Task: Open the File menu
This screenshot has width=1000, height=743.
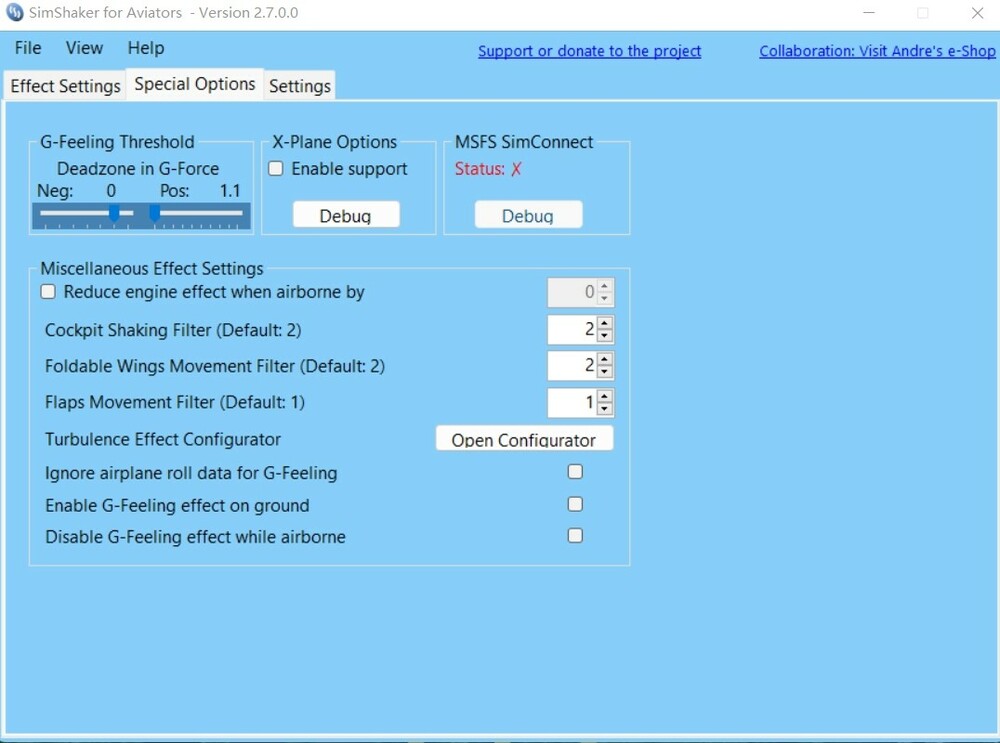Action: pos(28,48)
